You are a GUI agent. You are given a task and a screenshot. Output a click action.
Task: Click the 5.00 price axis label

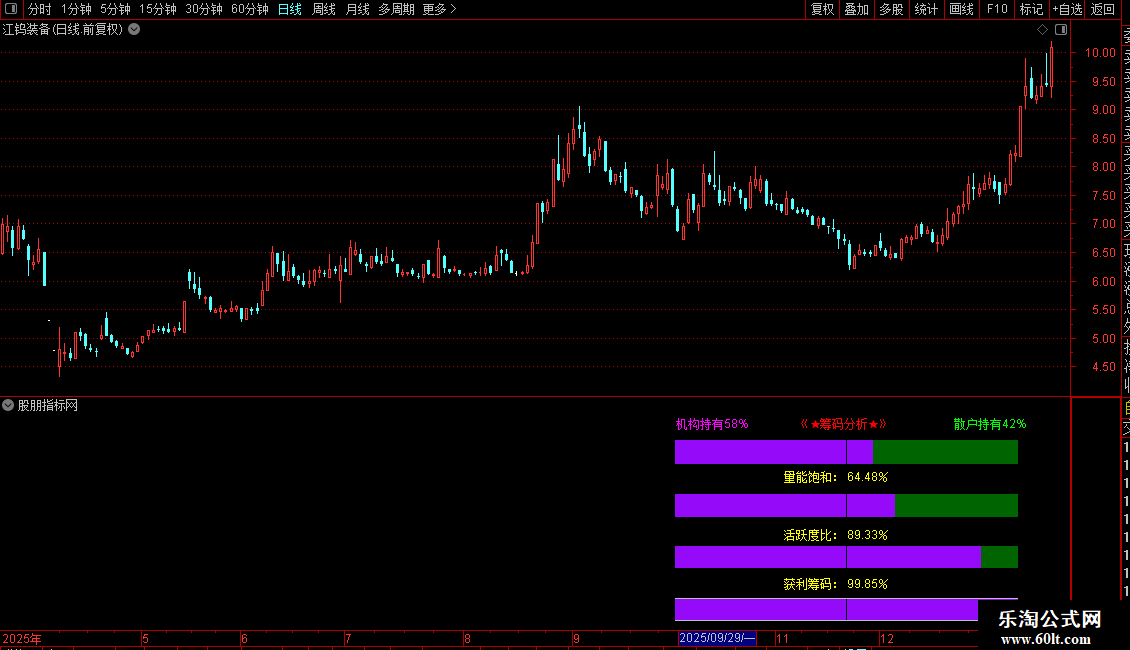tap(1103, 338)
